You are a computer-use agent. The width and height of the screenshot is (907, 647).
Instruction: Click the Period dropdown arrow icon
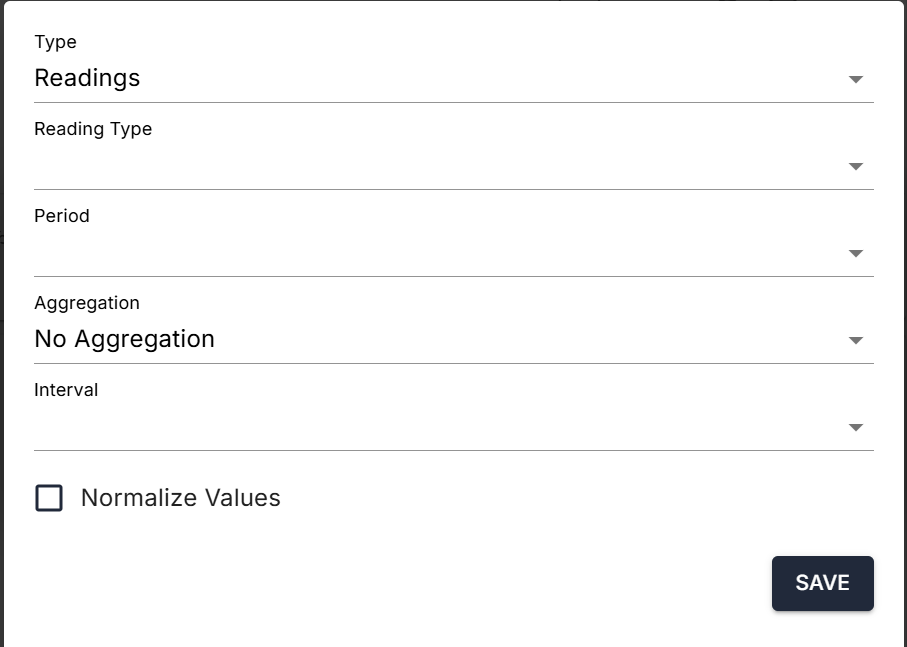[x=855, y=253]
